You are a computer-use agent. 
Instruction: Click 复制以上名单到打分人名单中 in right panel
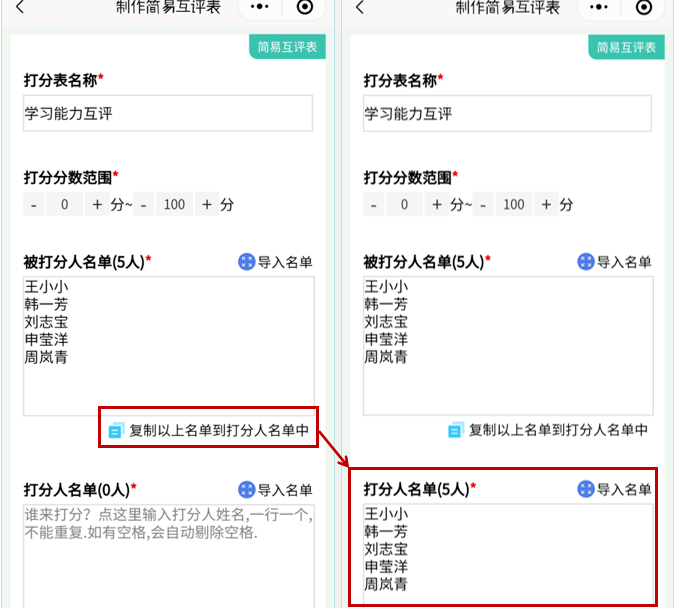[559, 430]
